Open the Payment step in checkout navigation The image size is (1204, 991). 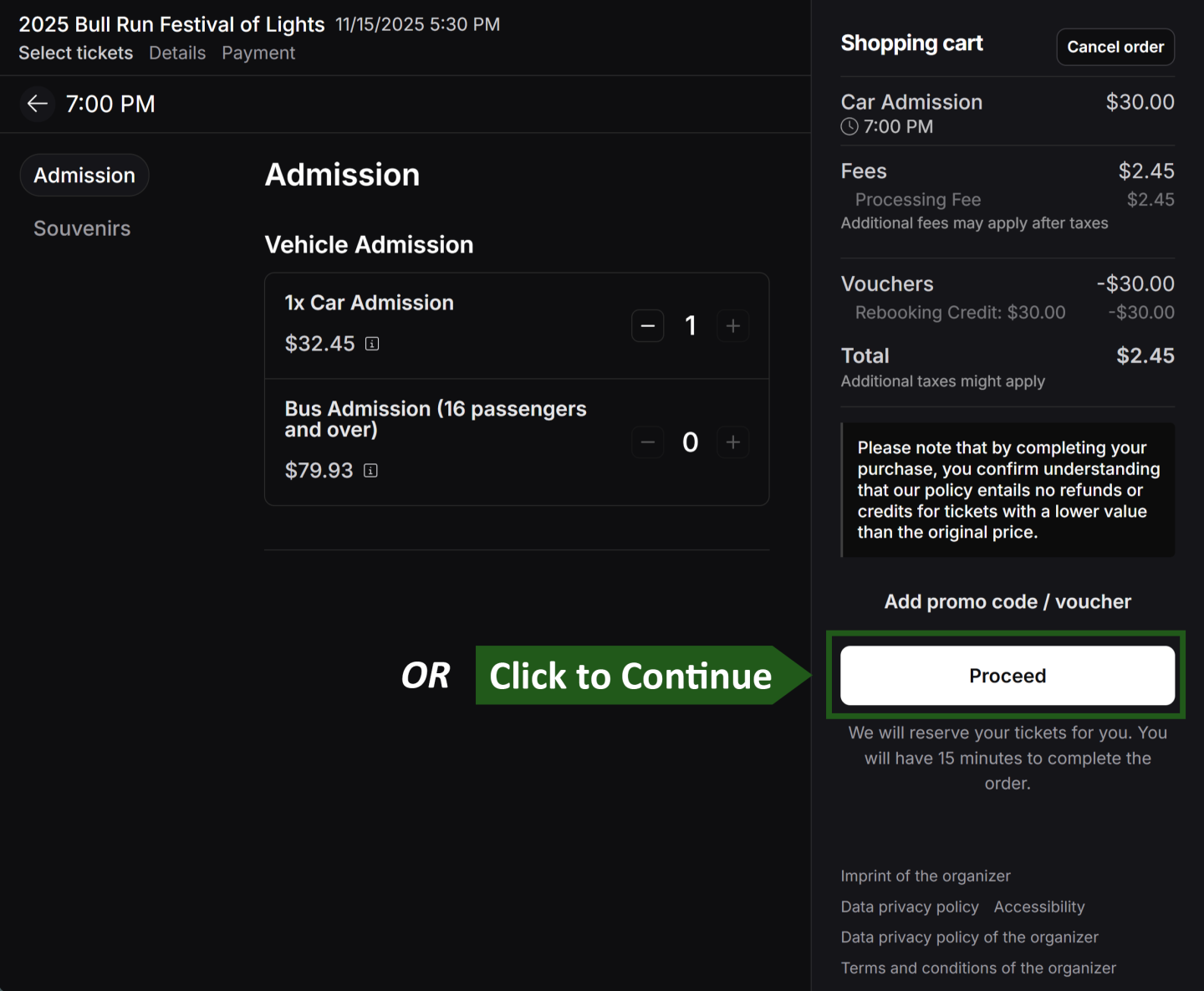258,53
